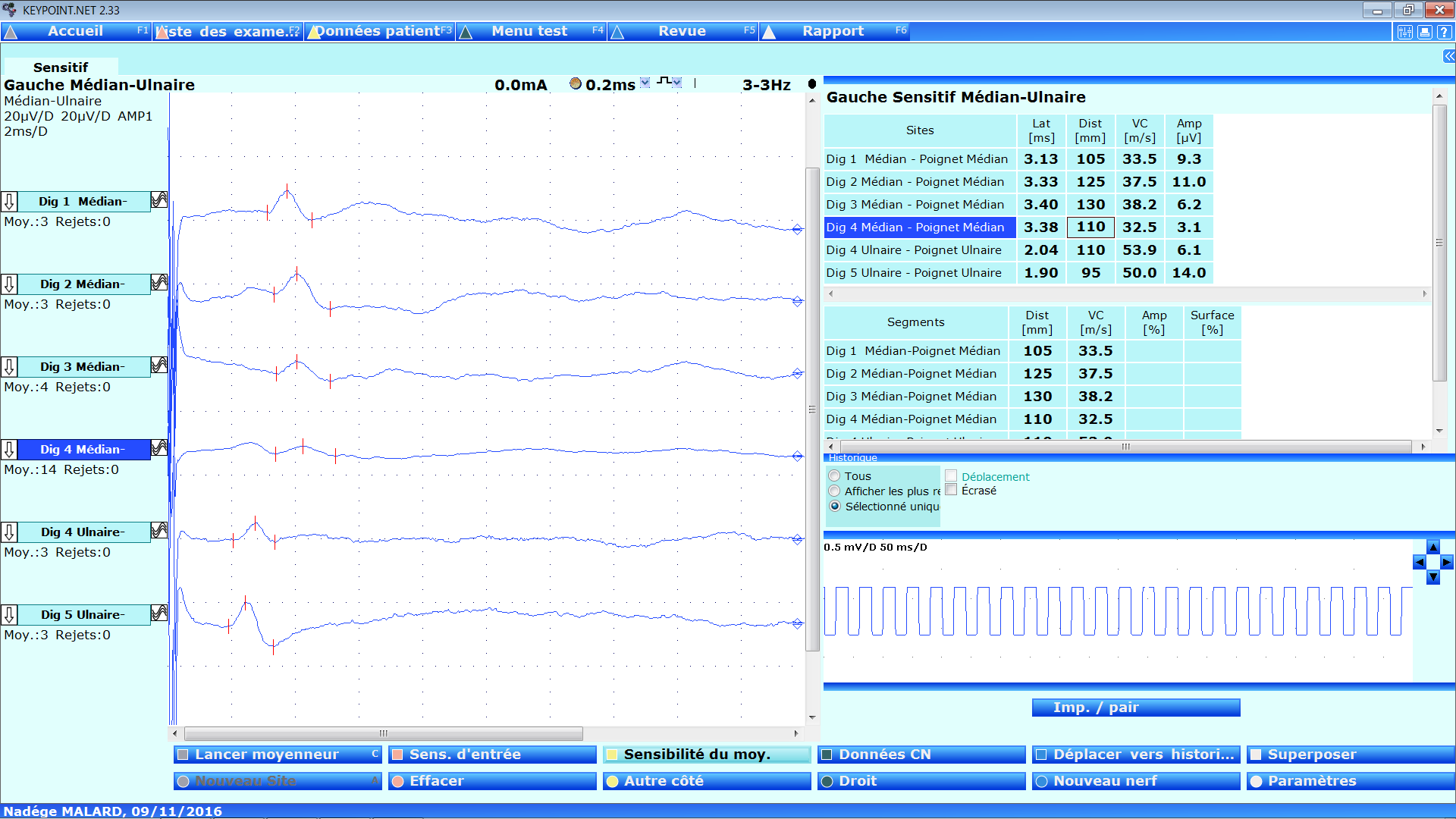
Task: Toggle Déplacer vers histori... checkbox button
Action: (1136, 755)
